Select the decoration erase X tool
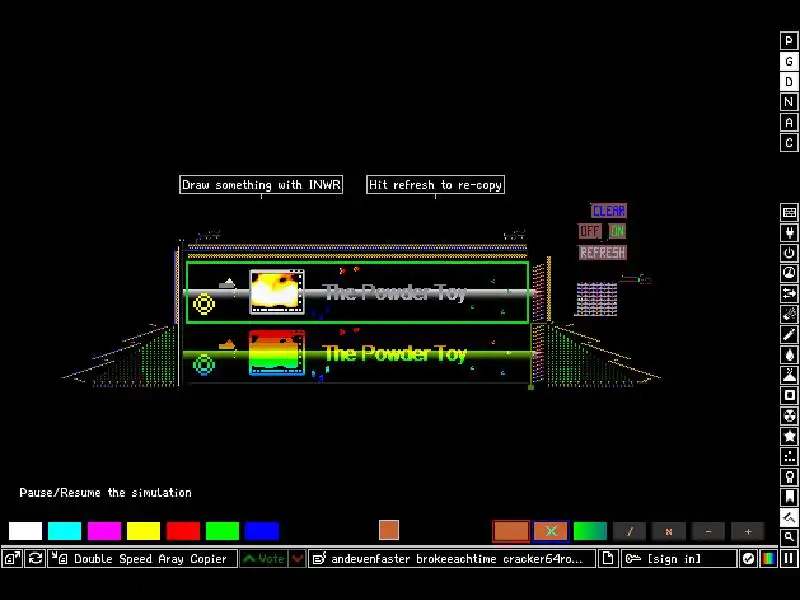The width and height of the screenshot is (800, 600). (x=551, y=531)
